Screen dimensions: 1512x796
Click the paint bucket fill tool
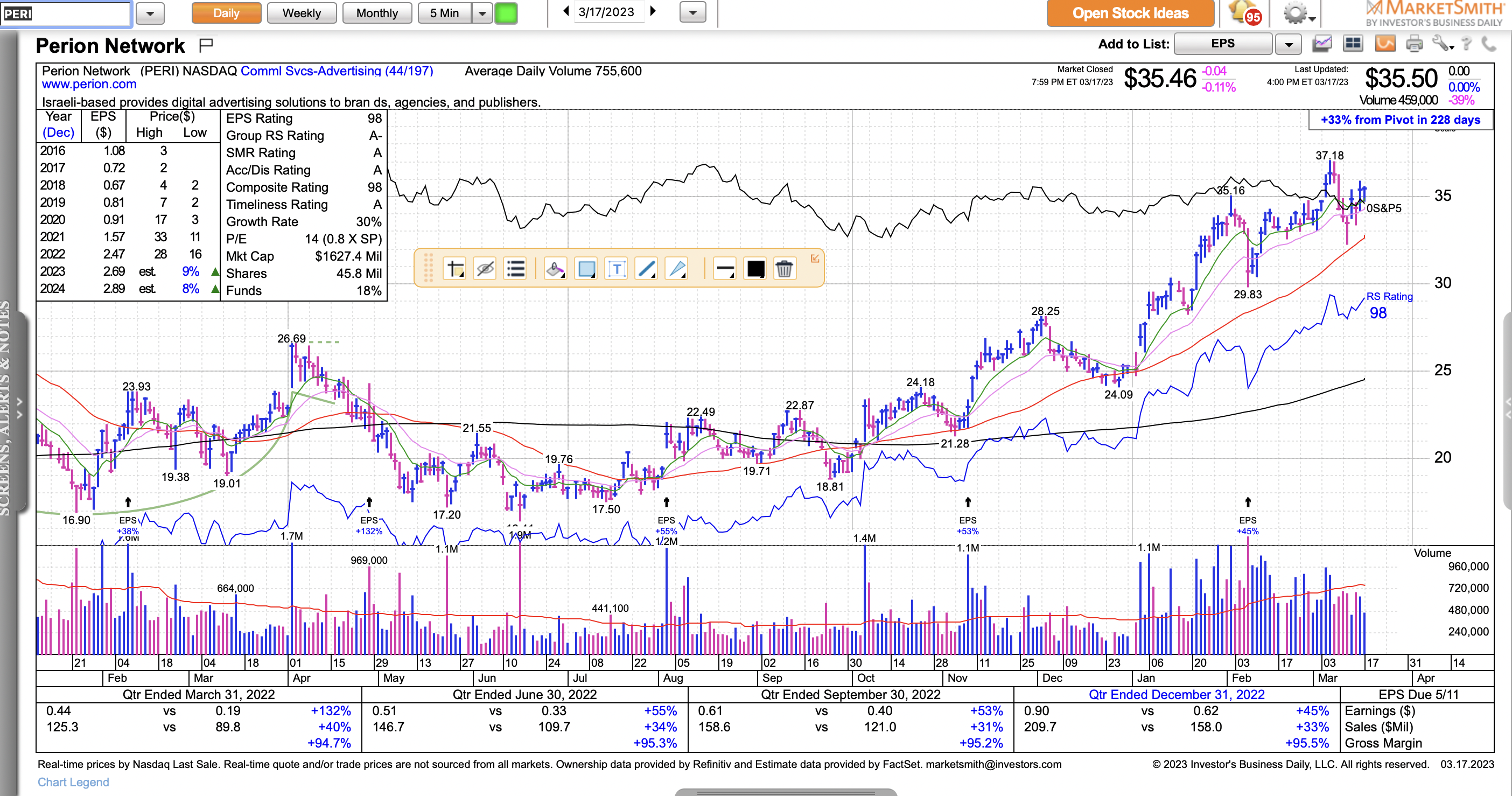555,269
